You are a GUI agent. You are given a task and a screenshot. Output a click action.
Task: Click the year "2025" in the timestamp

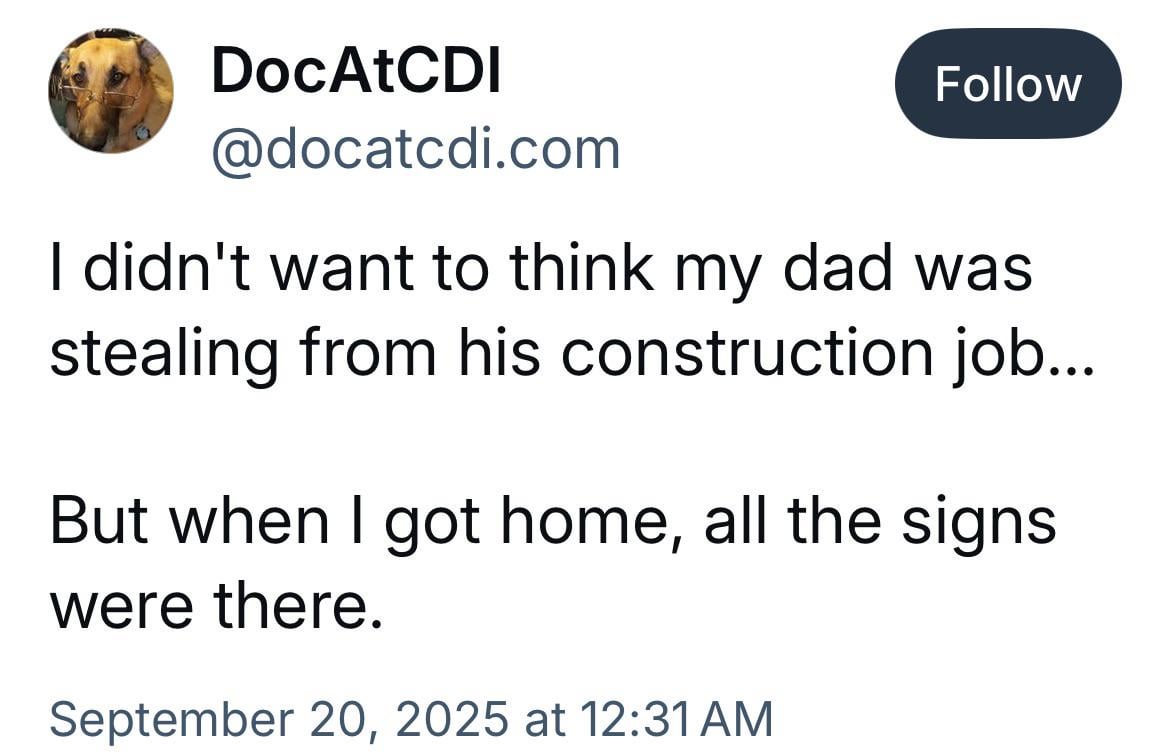pyautogui.click(x=451, y=719)
